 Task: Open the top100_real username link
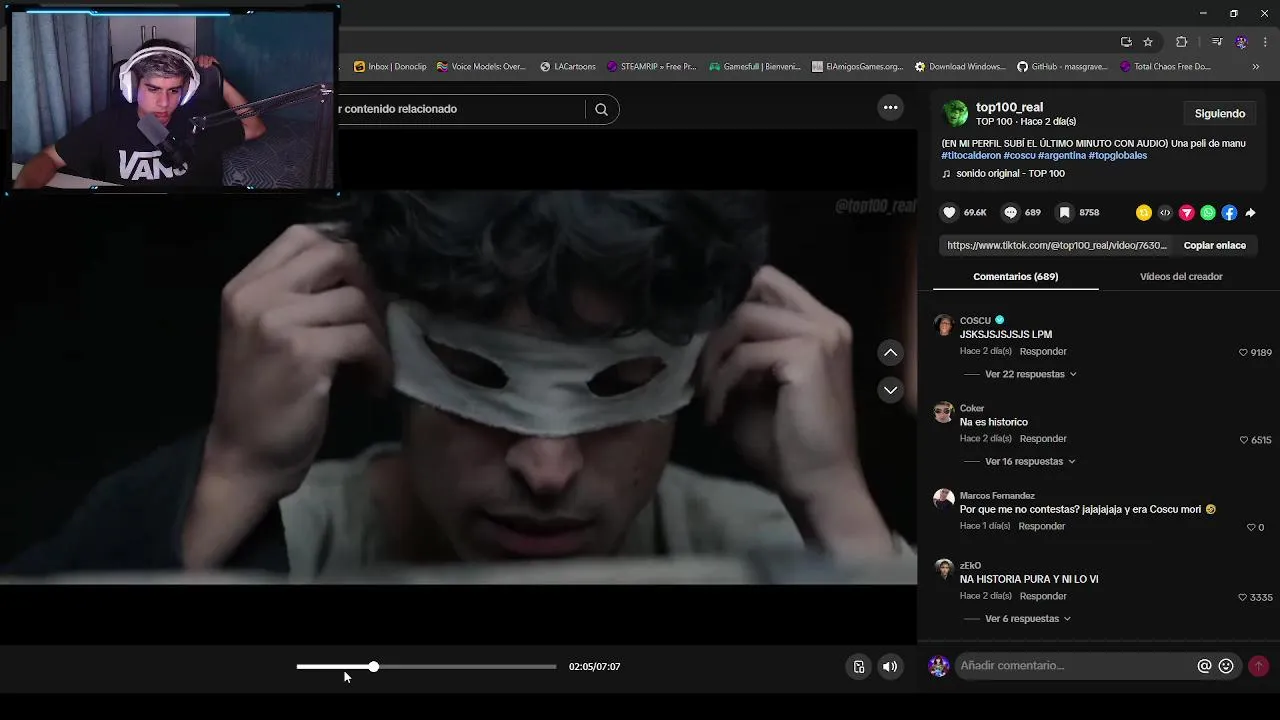pos(1009,107)
